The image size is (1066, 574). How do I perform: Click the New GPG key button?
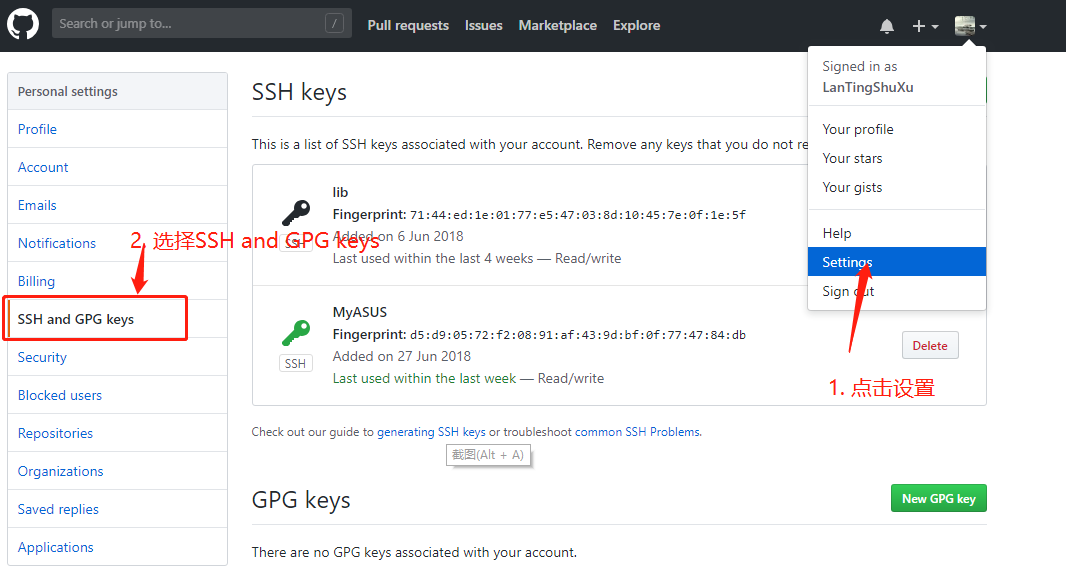point(939,499)
